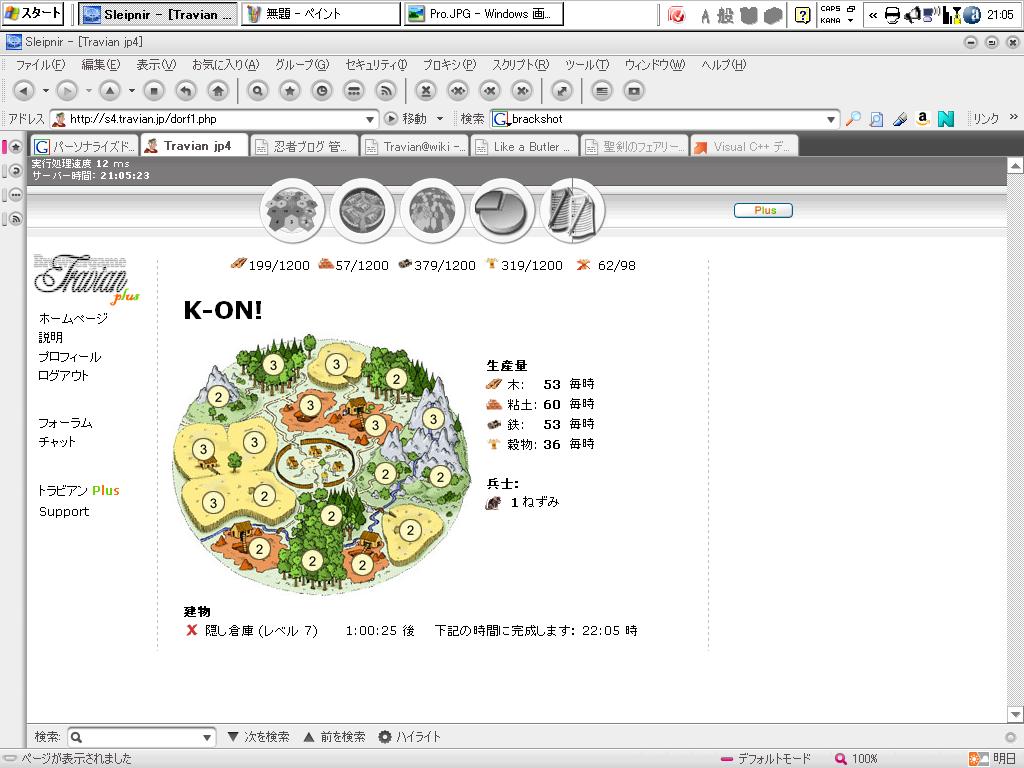
Task: Expand the bottom find box dropdown
Action: click(207, 737)
